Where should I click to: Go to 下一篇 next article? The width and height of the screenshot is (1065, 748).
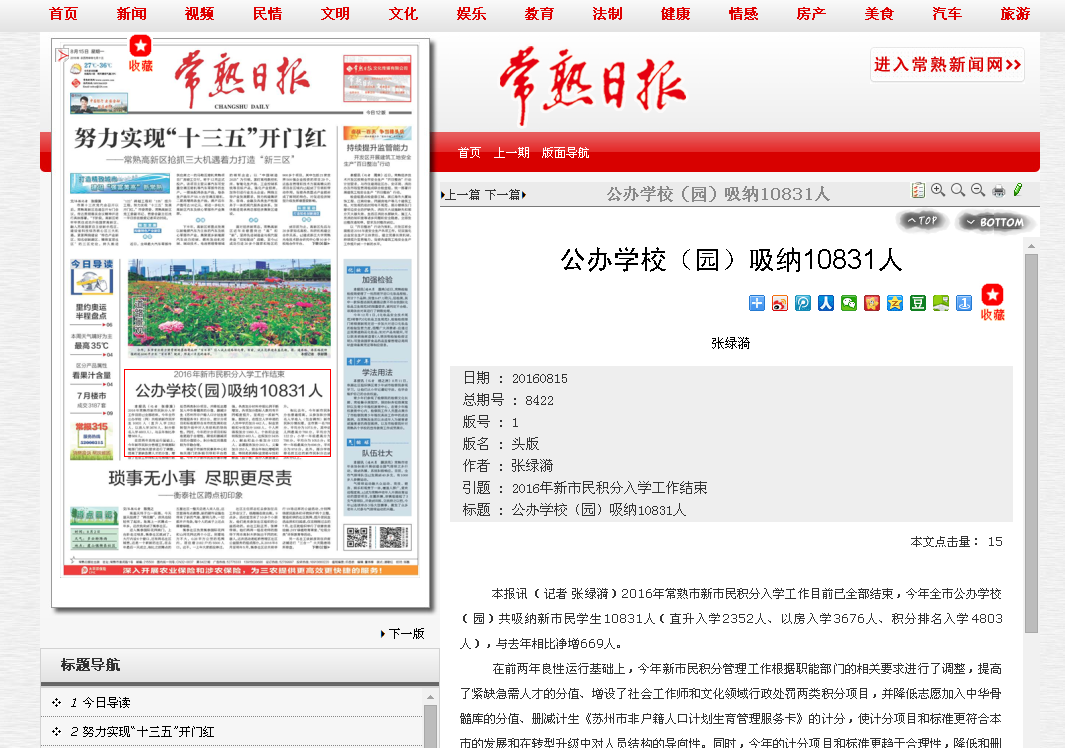click(505, 195)
